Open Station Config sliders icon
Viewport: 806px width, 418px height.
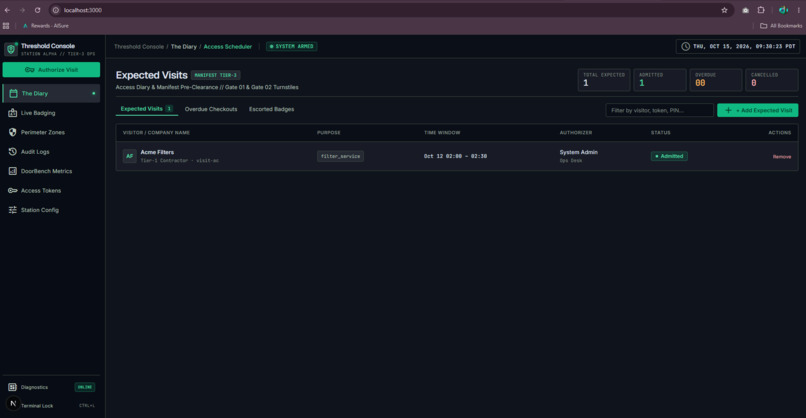(x=13, y=210)
